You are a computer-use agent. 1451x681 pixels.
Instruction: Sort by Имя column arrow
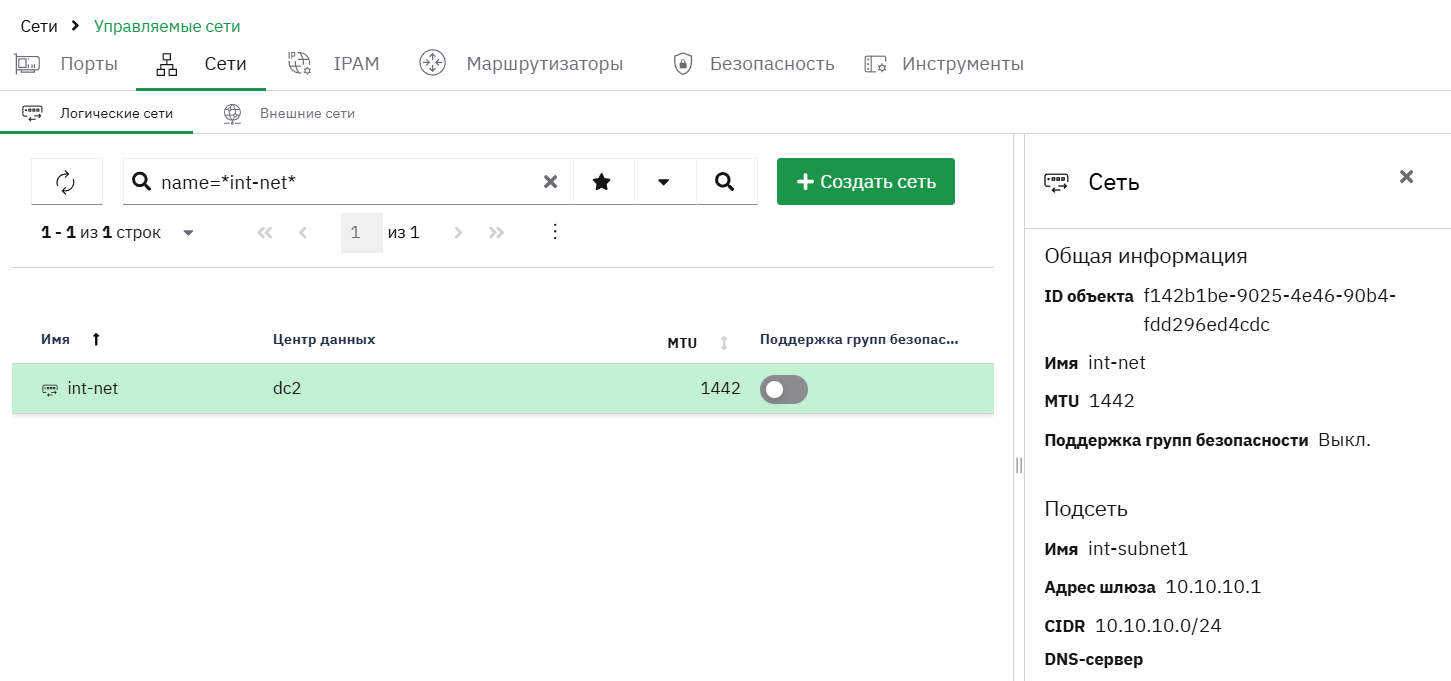(x=96, y=340)
